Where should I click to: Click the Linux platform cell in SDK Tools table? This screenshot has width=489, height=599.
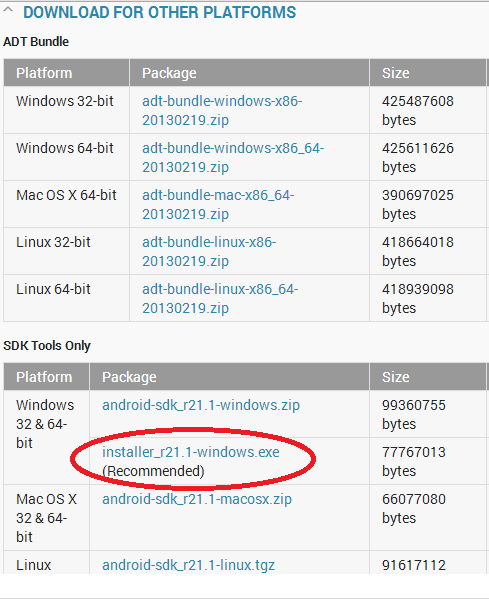[47, 563]
